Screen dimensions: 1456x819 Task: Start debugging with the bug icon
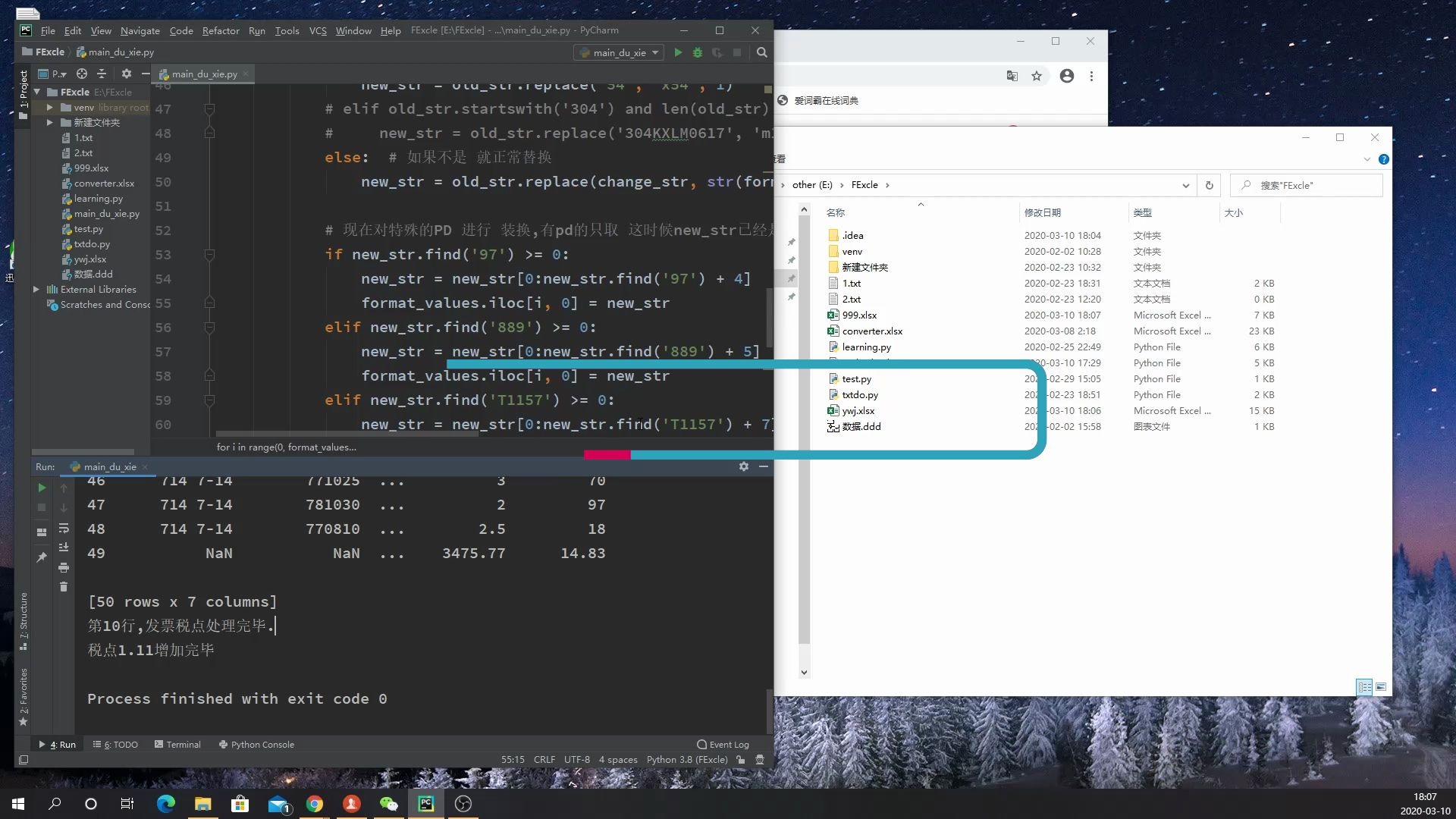697,52
